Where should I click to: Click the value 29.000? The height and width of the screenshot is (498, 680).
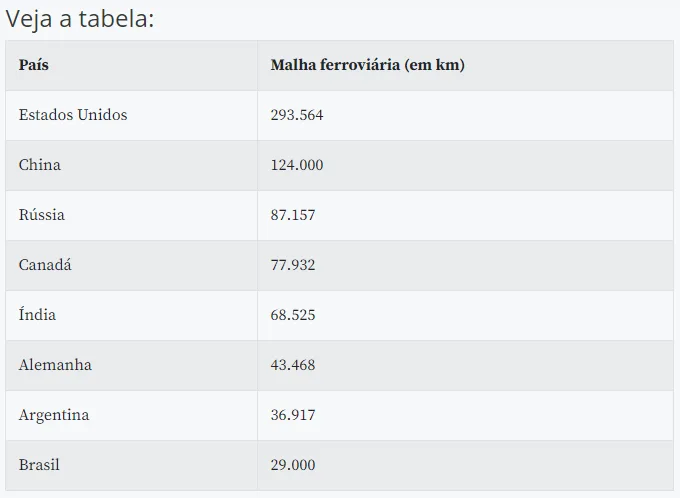(293, 465)
